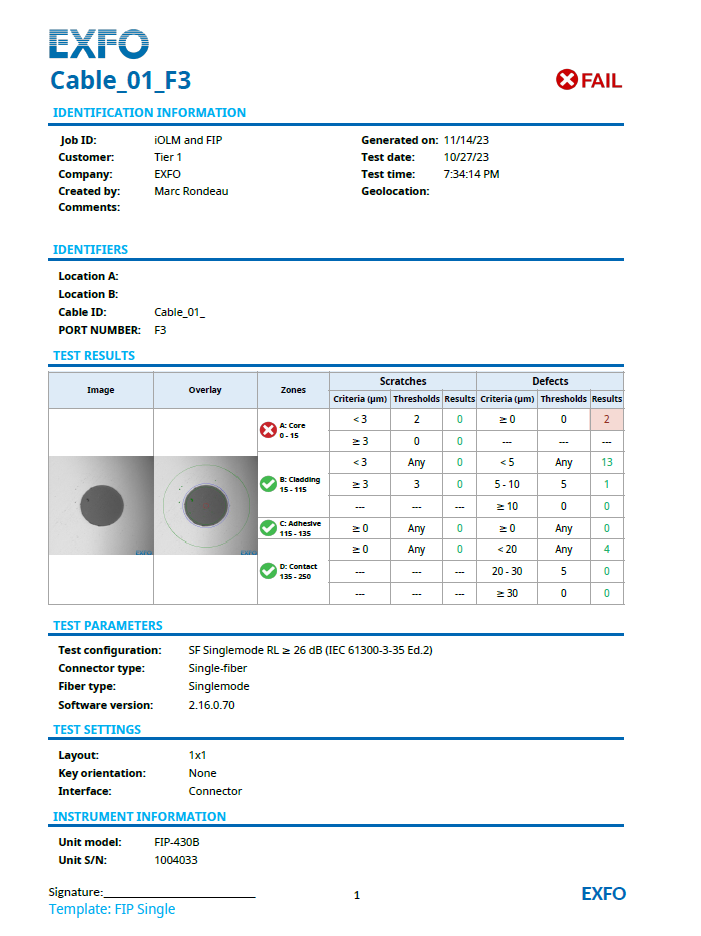Click the Zones column header
Viewport: 701px width, 936px height.
pos(293,390)
